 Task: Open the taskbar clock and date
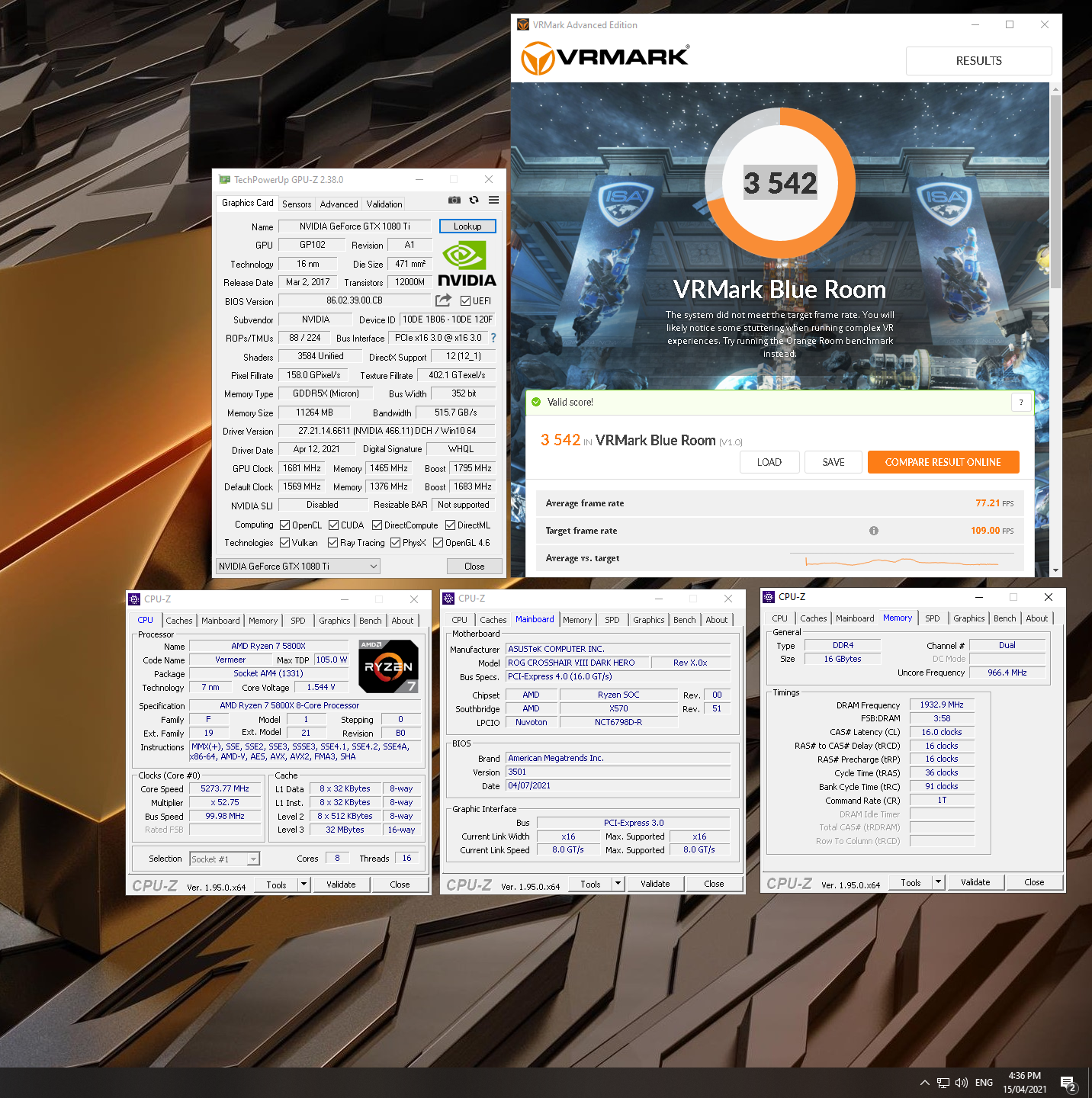click(x=1025, y=1083)
